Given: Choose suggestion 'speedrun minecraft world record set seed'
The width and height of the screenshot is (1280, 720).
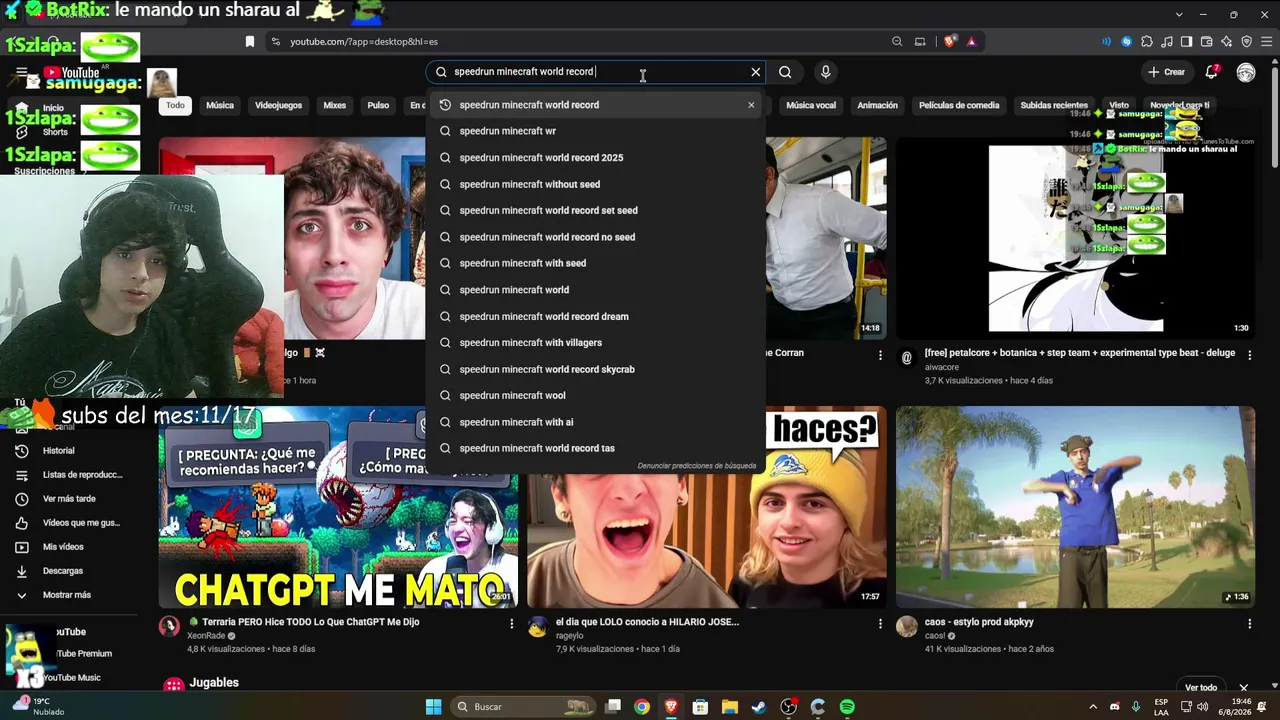Looking at the screenshot, I should 596,211.
